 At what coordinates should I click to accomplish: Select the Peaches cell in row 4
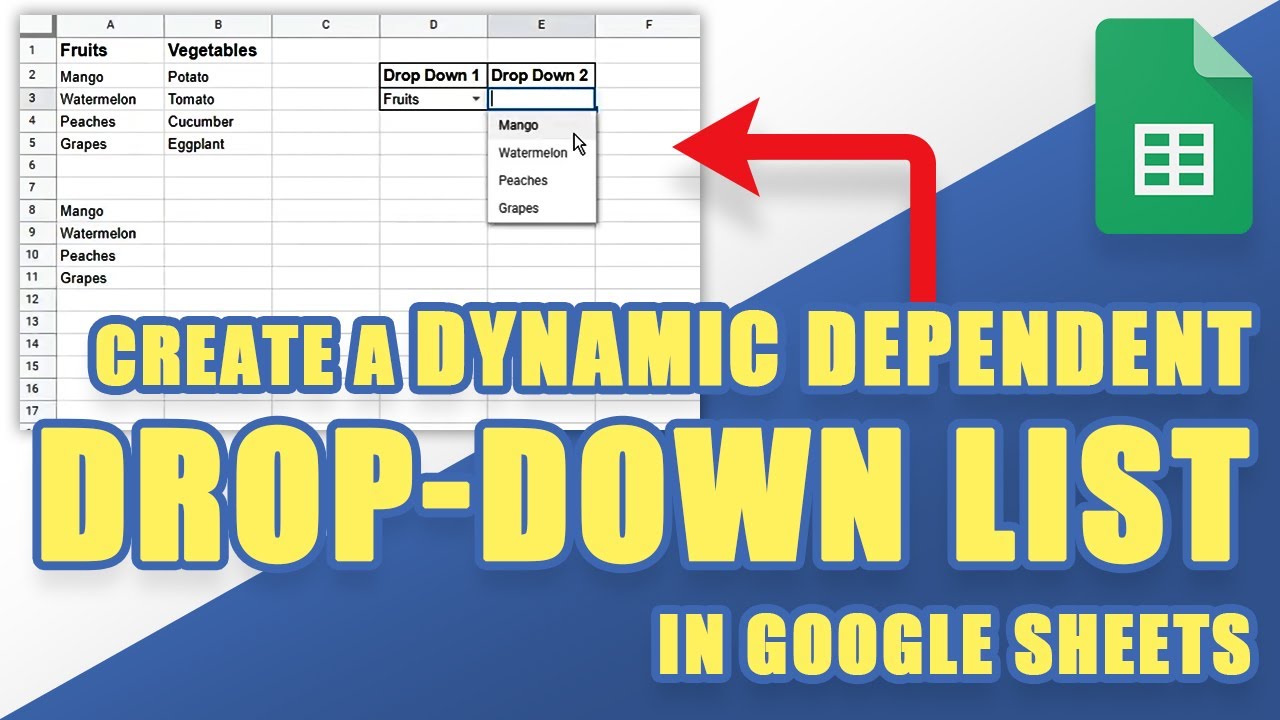(x=110, y=121)
